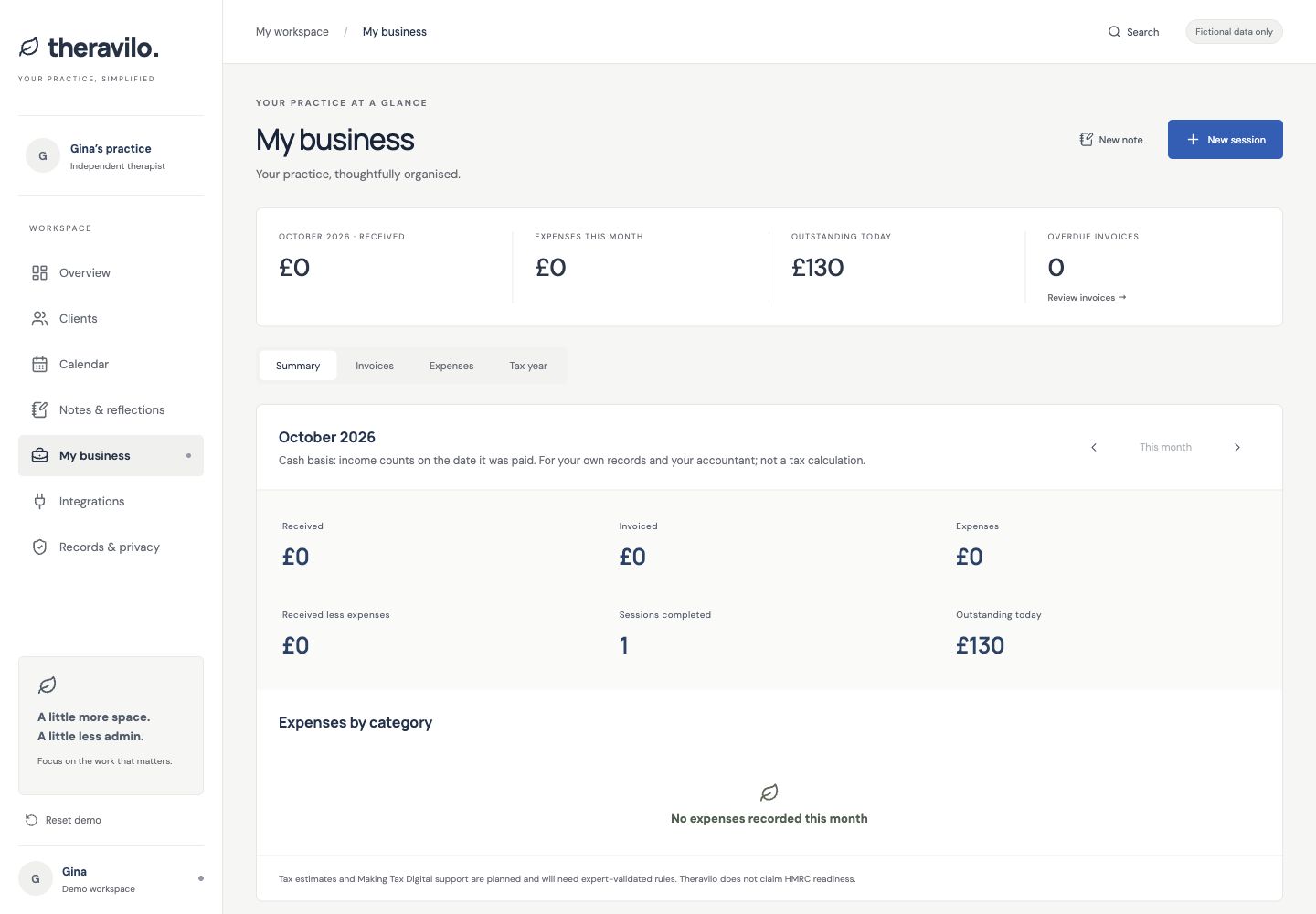Click the This month button
This screenshot has height=914, width=1316.
coord(1165,447)
